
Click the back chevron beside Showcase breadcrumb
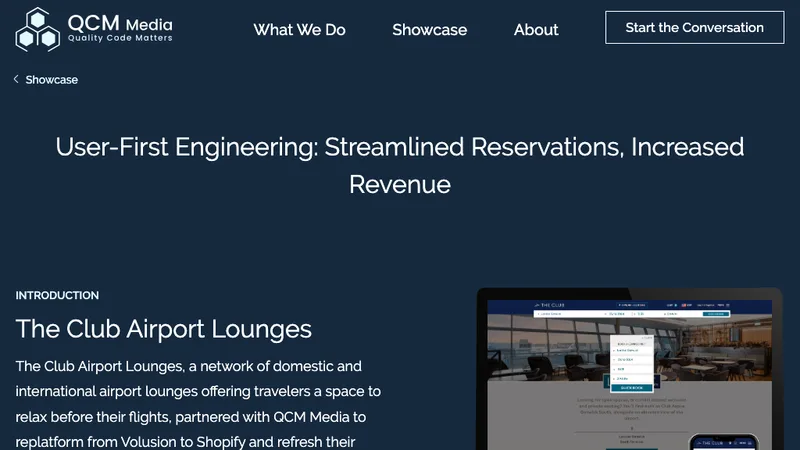(x=16, y=79)
